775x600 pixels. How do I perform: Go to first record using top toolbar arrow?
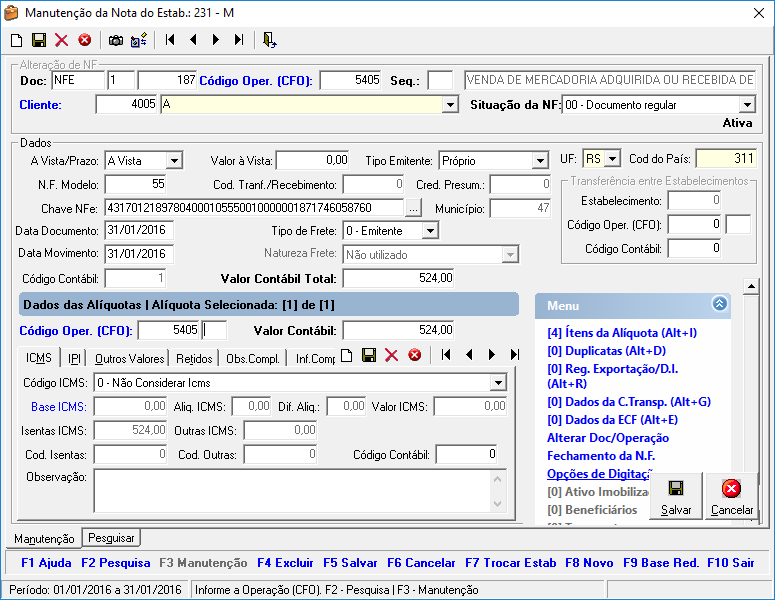170,40
